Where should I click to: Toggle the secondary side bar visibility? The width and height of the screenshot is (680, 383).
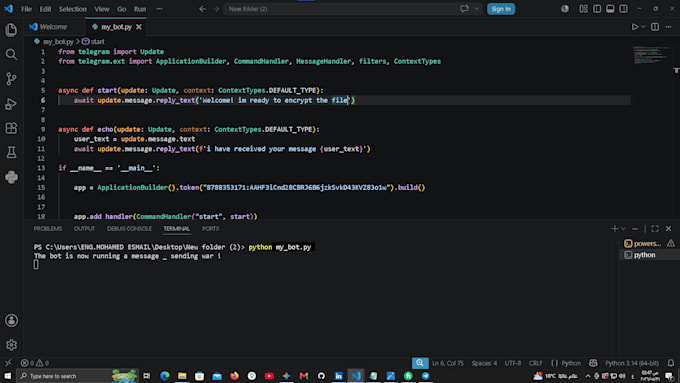click(x=623, y=9)
